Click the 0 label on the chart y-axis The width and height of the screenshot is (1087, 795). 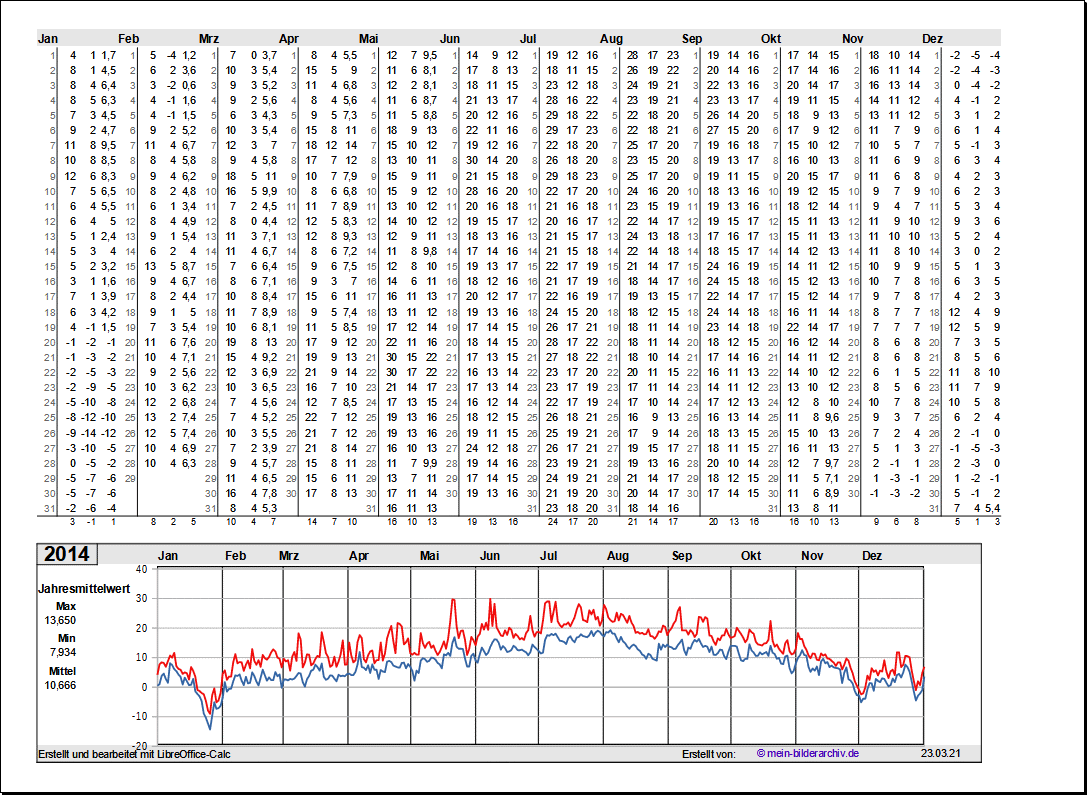tap(144, 687)
